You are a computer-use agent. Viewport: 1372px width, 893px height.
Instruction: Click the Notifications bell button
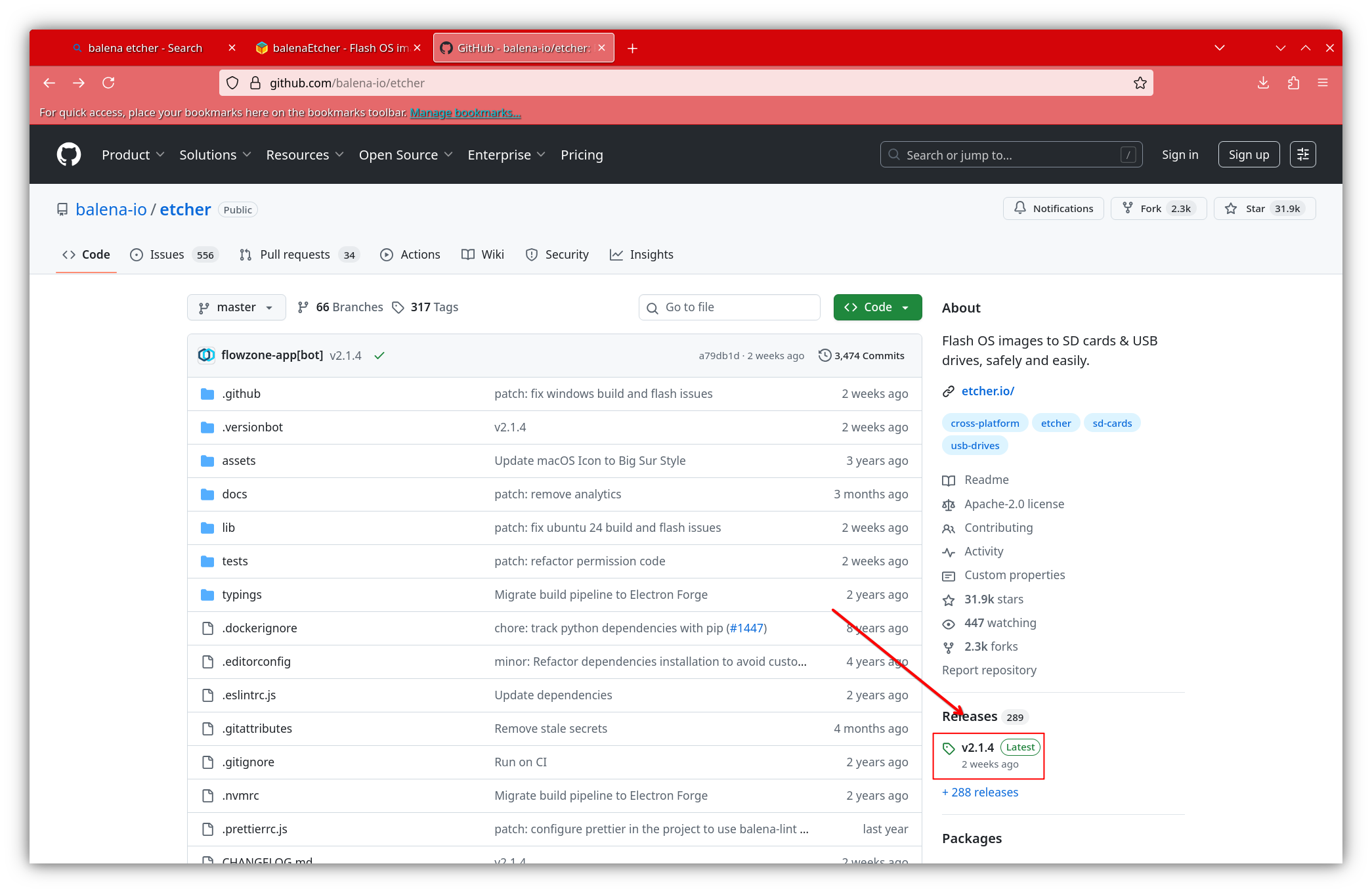[1054, 209]
